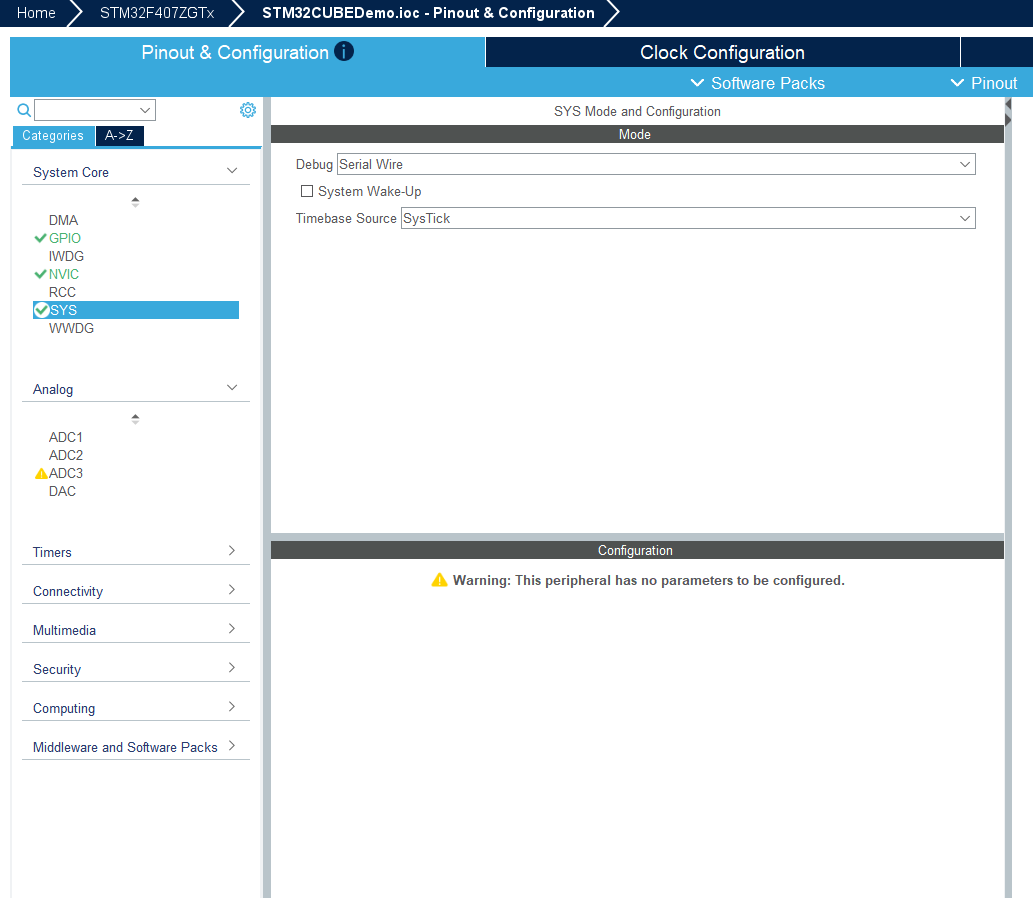The width and height of the screenshot is (1033, 898).
Task: Select IWDG in System Core
Action: (x=66, y=256)
